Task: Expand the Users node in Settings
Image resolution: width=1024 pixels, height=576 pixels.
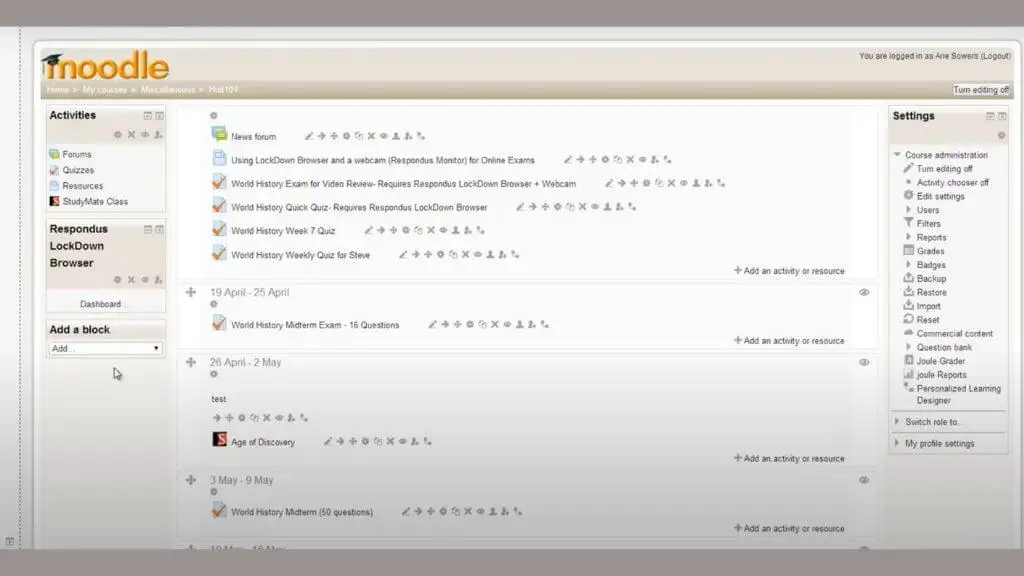Action: point(908,210)
